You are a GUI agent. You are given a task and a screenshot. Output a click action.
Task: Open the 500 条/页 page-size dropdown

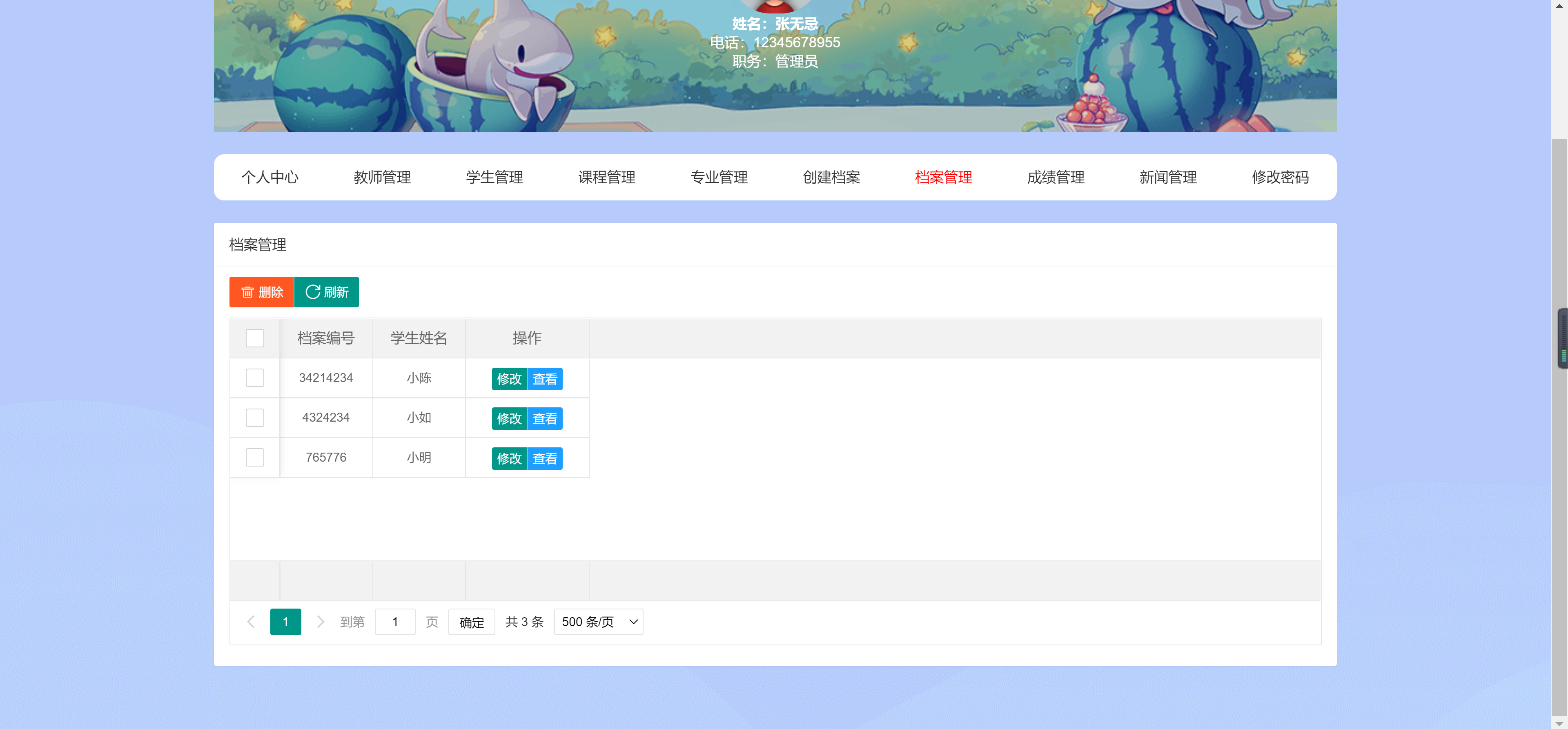pyautogui.click(x=598, y=621)
